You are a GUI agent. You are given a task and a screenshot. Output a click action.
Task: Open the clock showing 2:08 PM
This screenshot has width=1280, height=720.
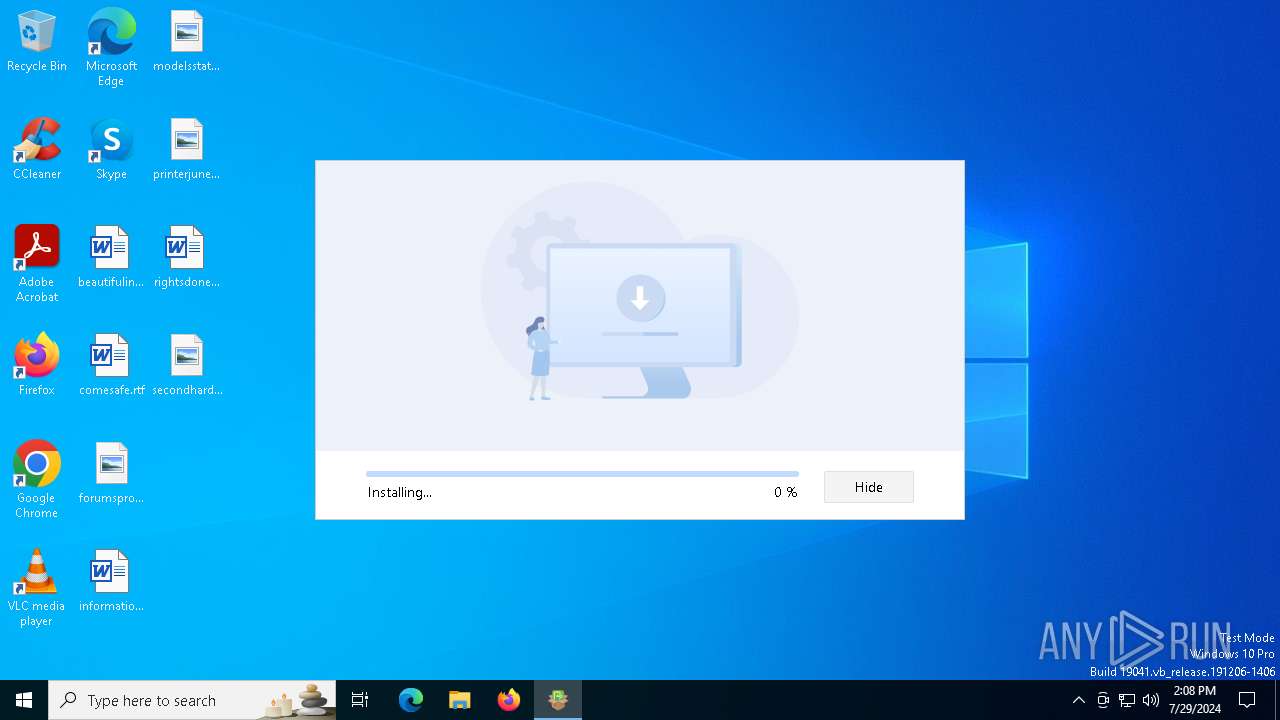(x=1195, y=700)
